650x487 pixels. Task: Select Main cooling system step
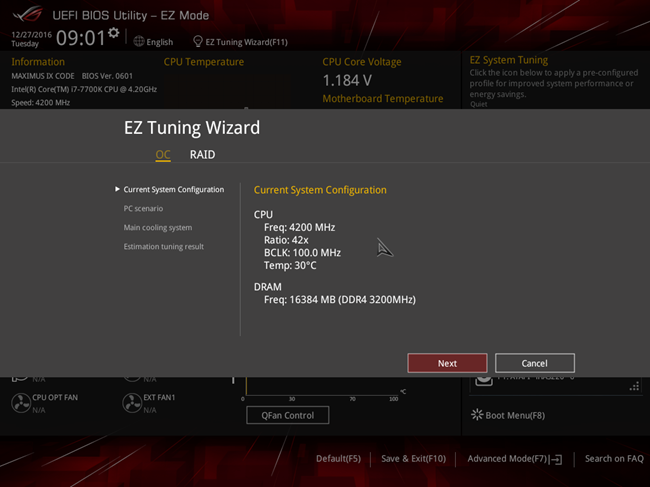(x=158, y=228)
